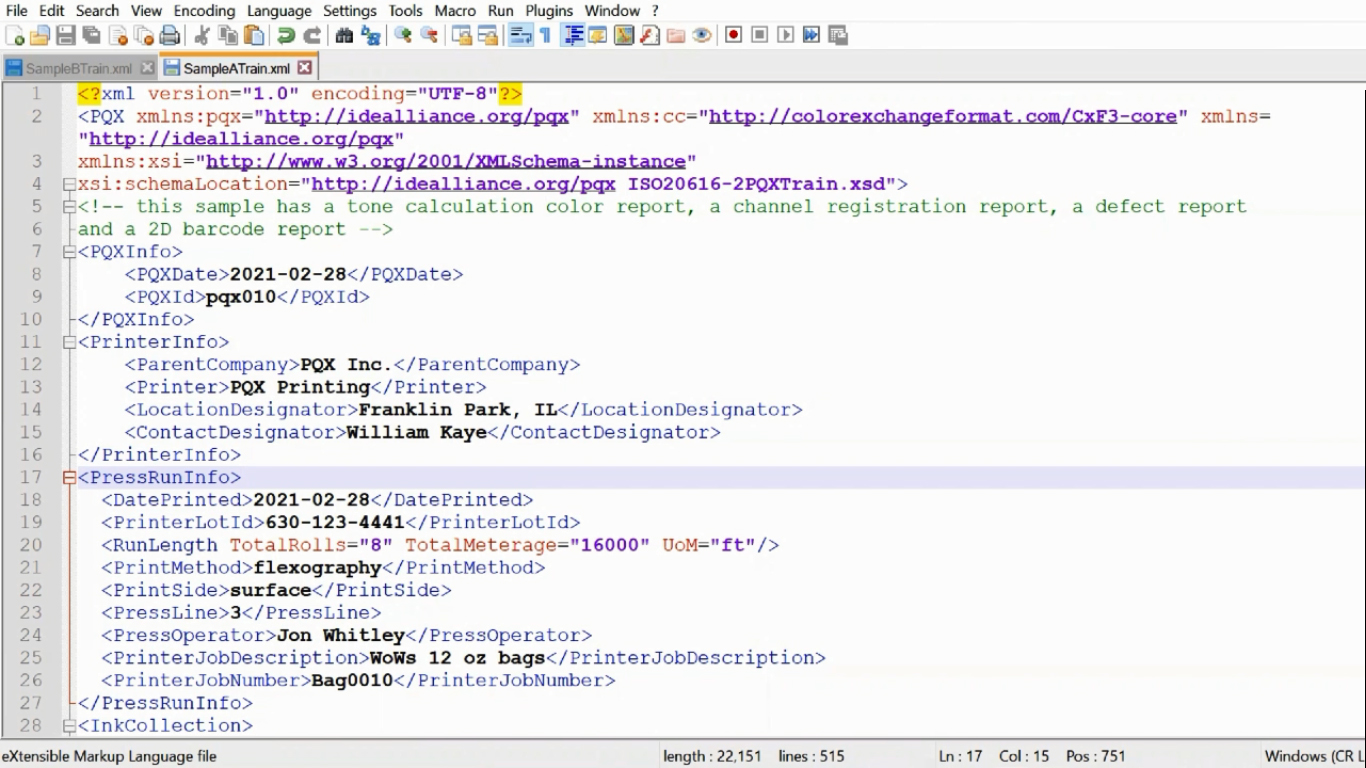Click the Ln : 17 position status field
Viewport: 1366px width, 768px height.
(960, 756)
